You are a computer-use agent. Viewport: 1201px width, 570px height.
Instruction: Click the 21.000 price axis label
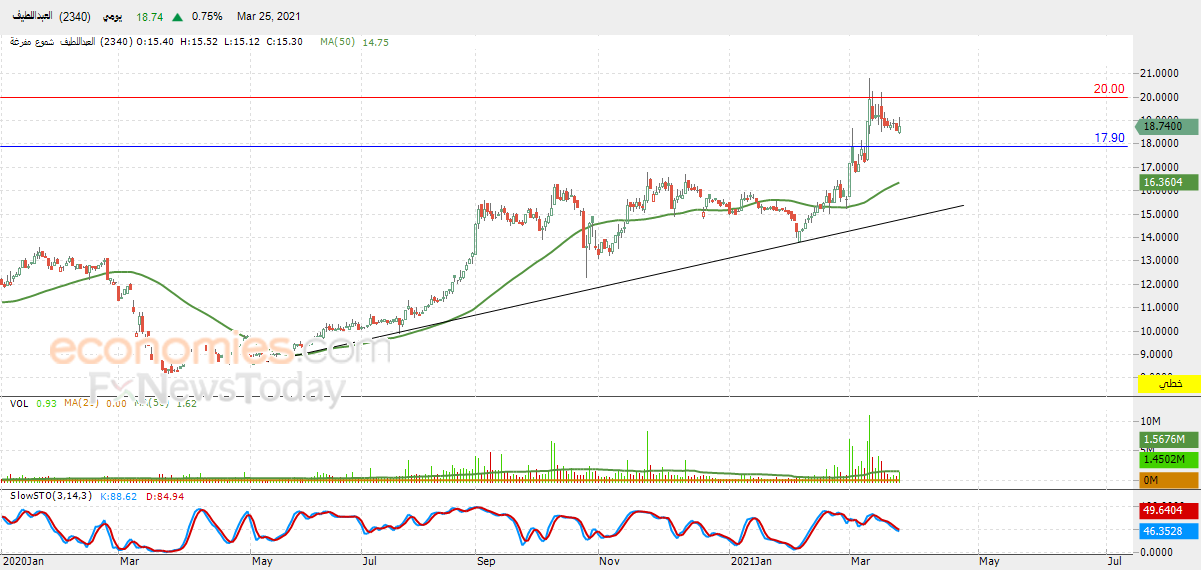1159,73
